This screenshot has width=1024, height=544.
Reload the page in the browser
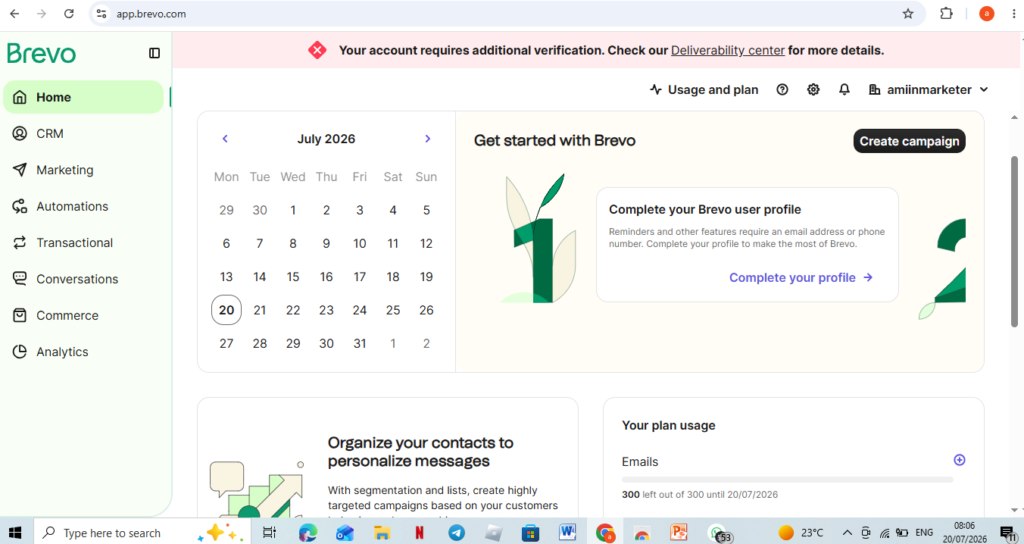69,14
